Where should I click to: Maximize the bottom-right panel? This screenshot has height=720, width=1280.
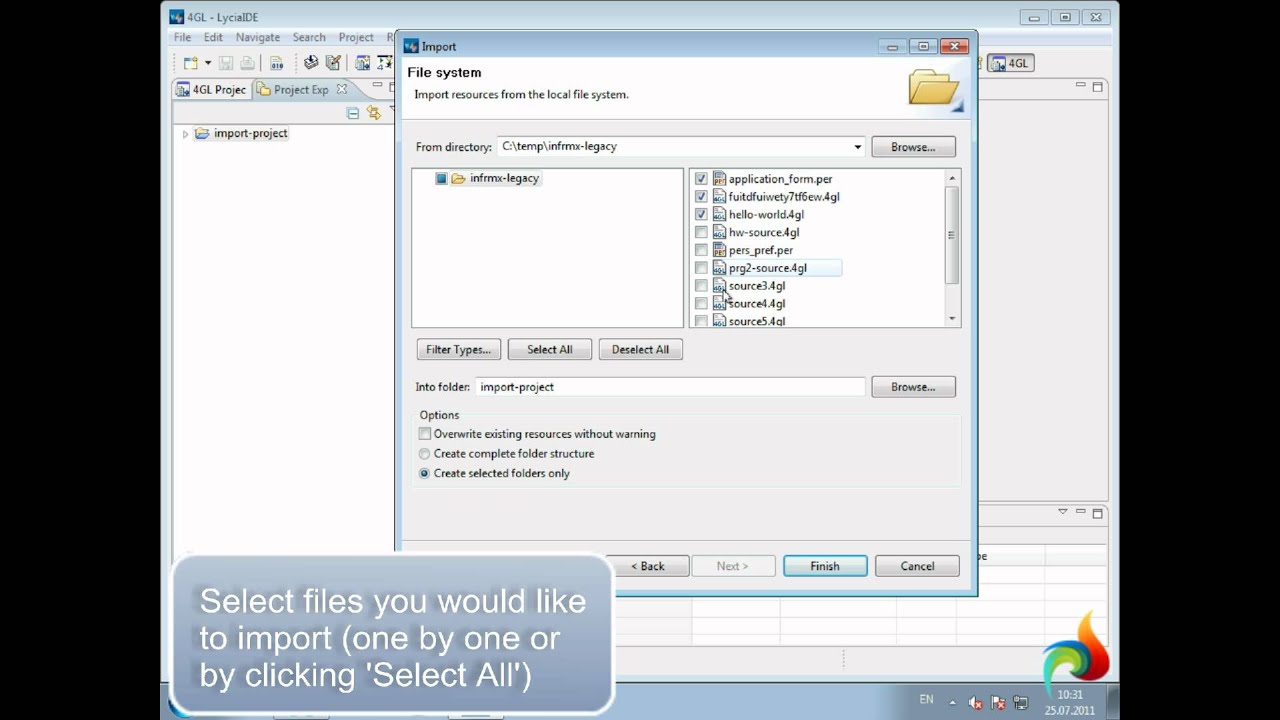pyautogui.click(x=1097, y=513)
